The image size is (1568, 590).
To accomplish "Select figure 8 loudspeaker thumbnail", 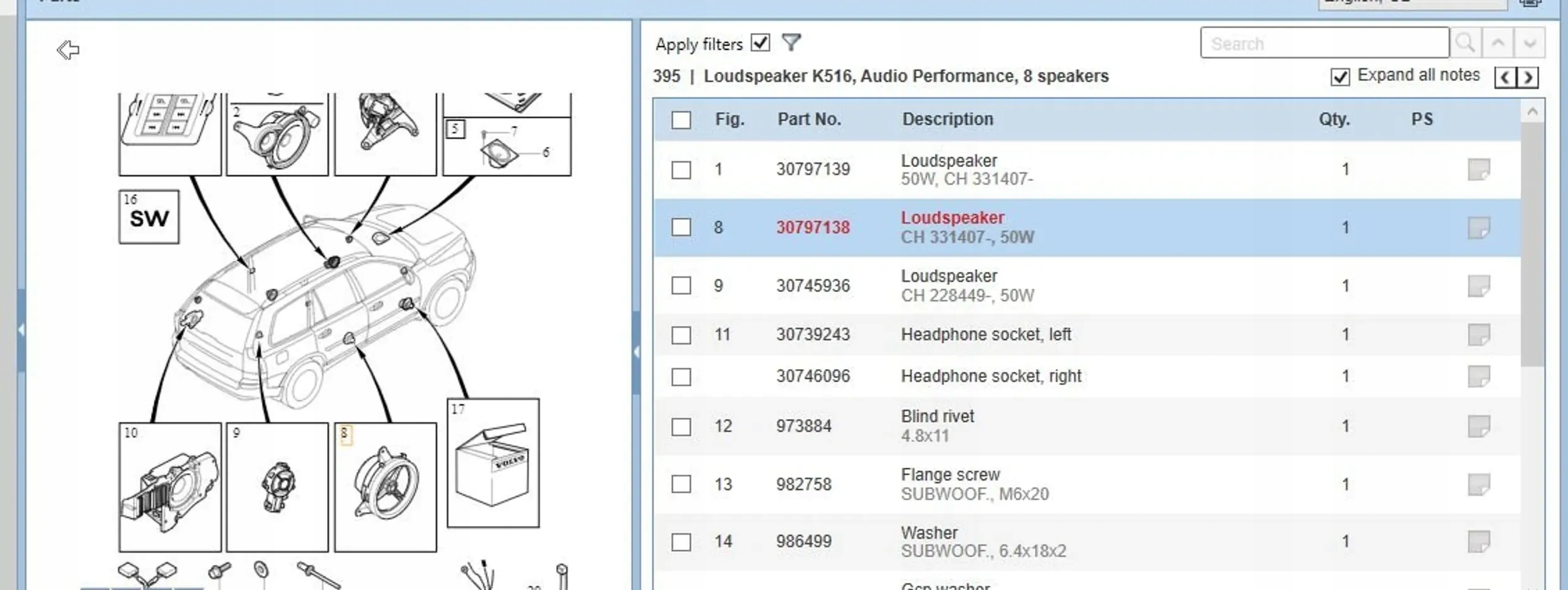I will [x=386, y=487].
